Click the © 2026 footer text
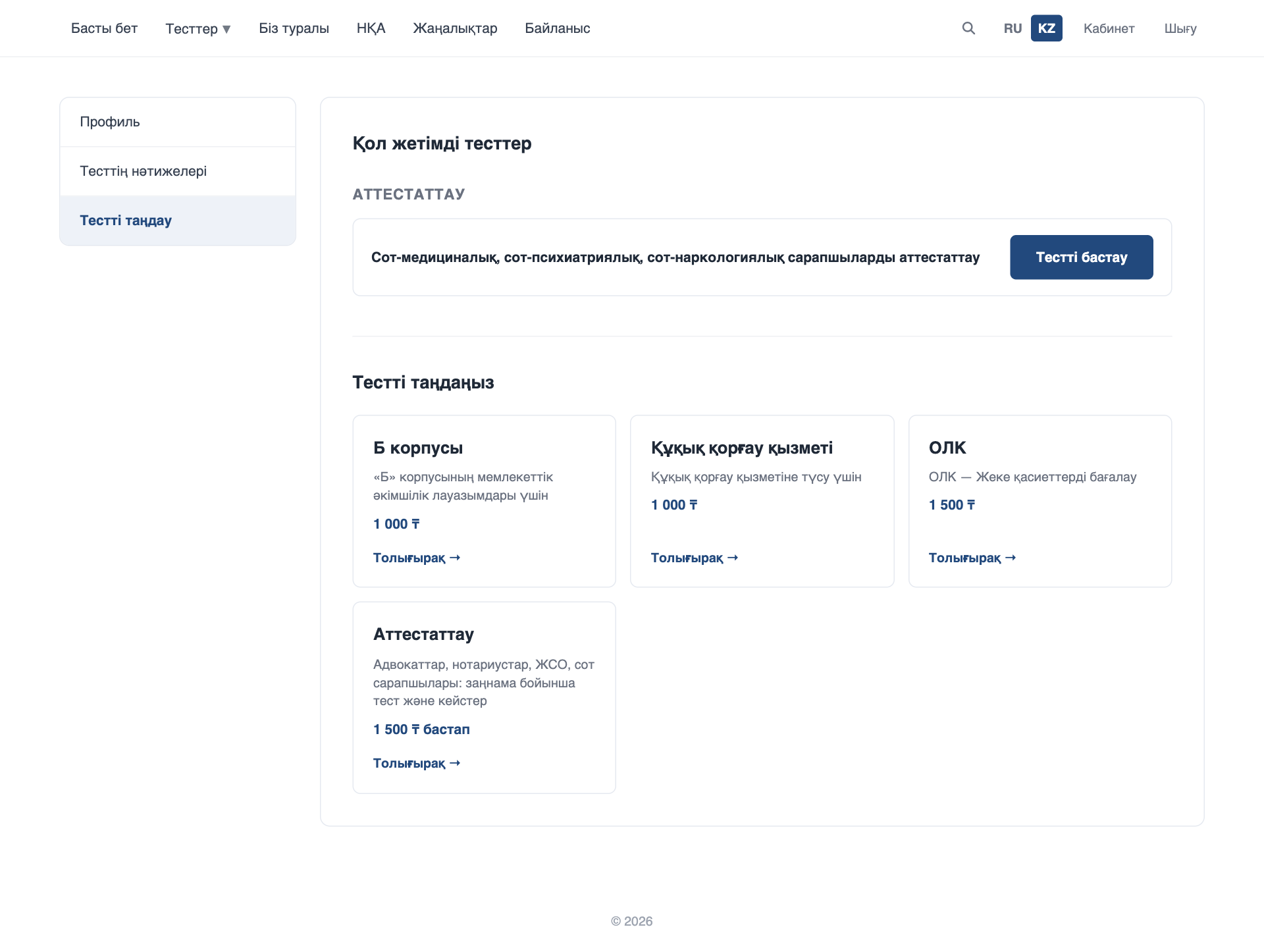This screenshot has width=1264, height=952. tap(631, 921)
